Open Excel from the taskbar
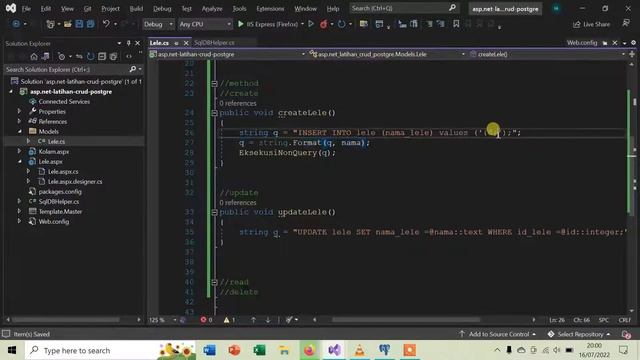640x360 pixels. point(259,350)
